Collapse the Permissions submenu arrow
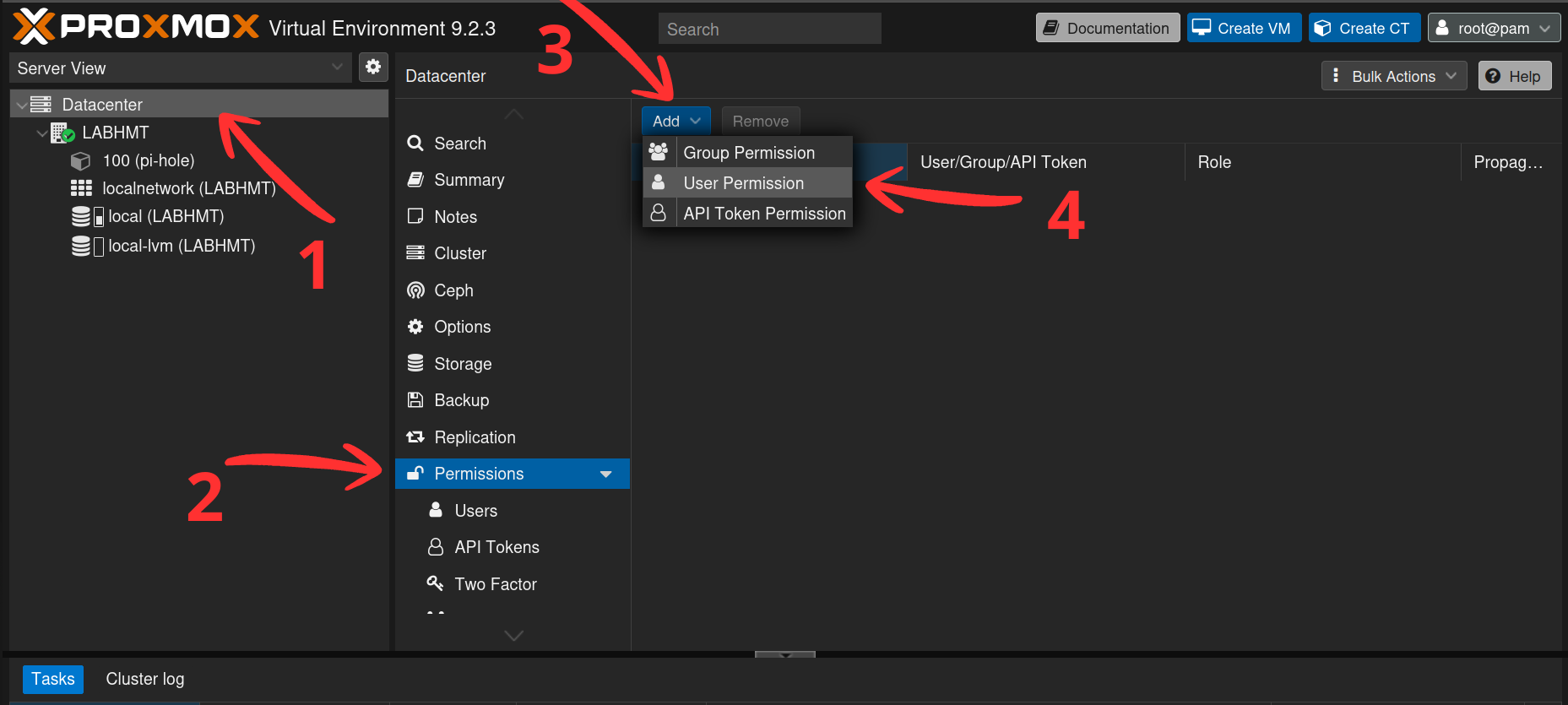The image size is (1568, 705). coord(605,474)
